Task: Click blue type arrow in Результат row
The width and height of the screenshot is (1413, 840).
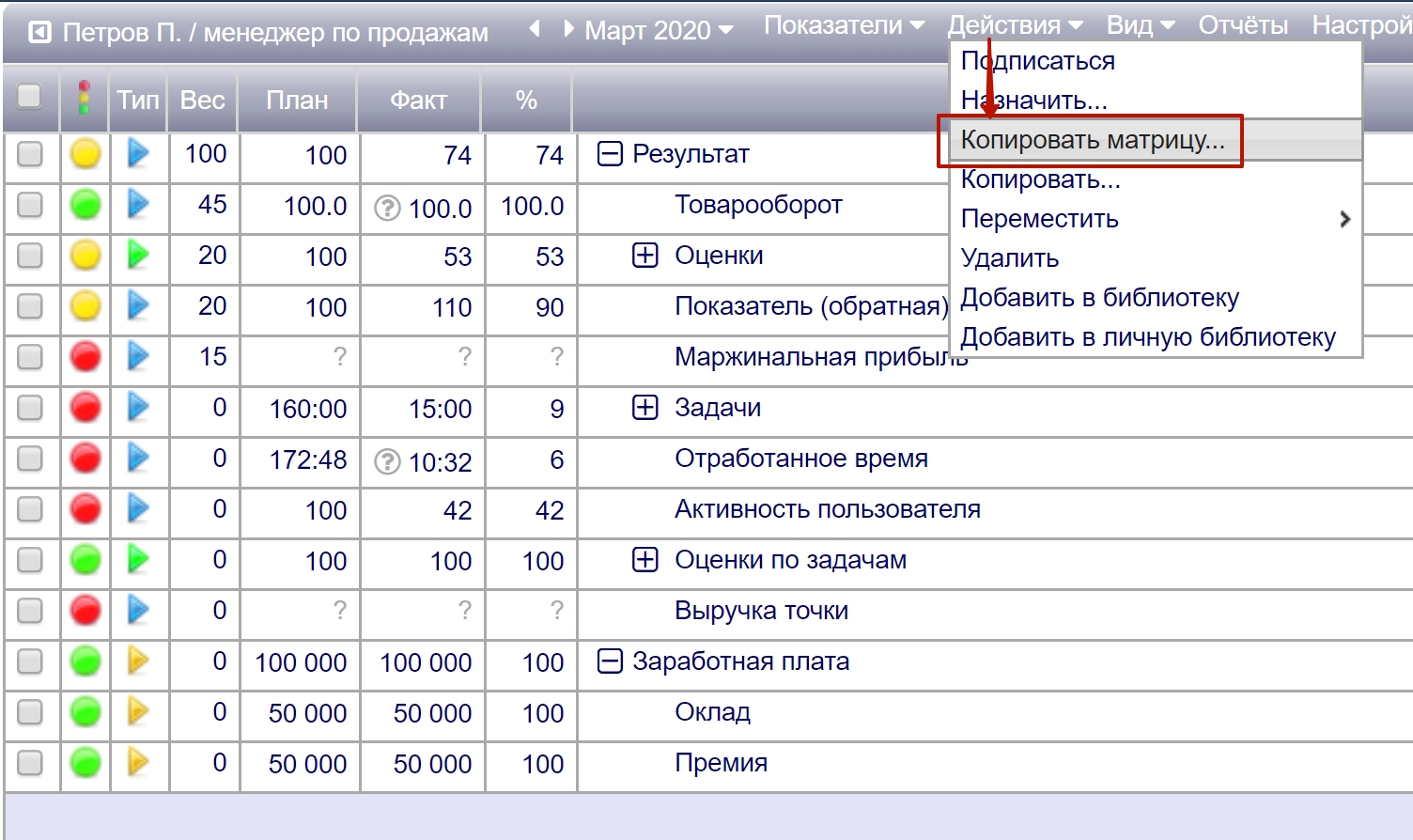Action: point(138,153)
